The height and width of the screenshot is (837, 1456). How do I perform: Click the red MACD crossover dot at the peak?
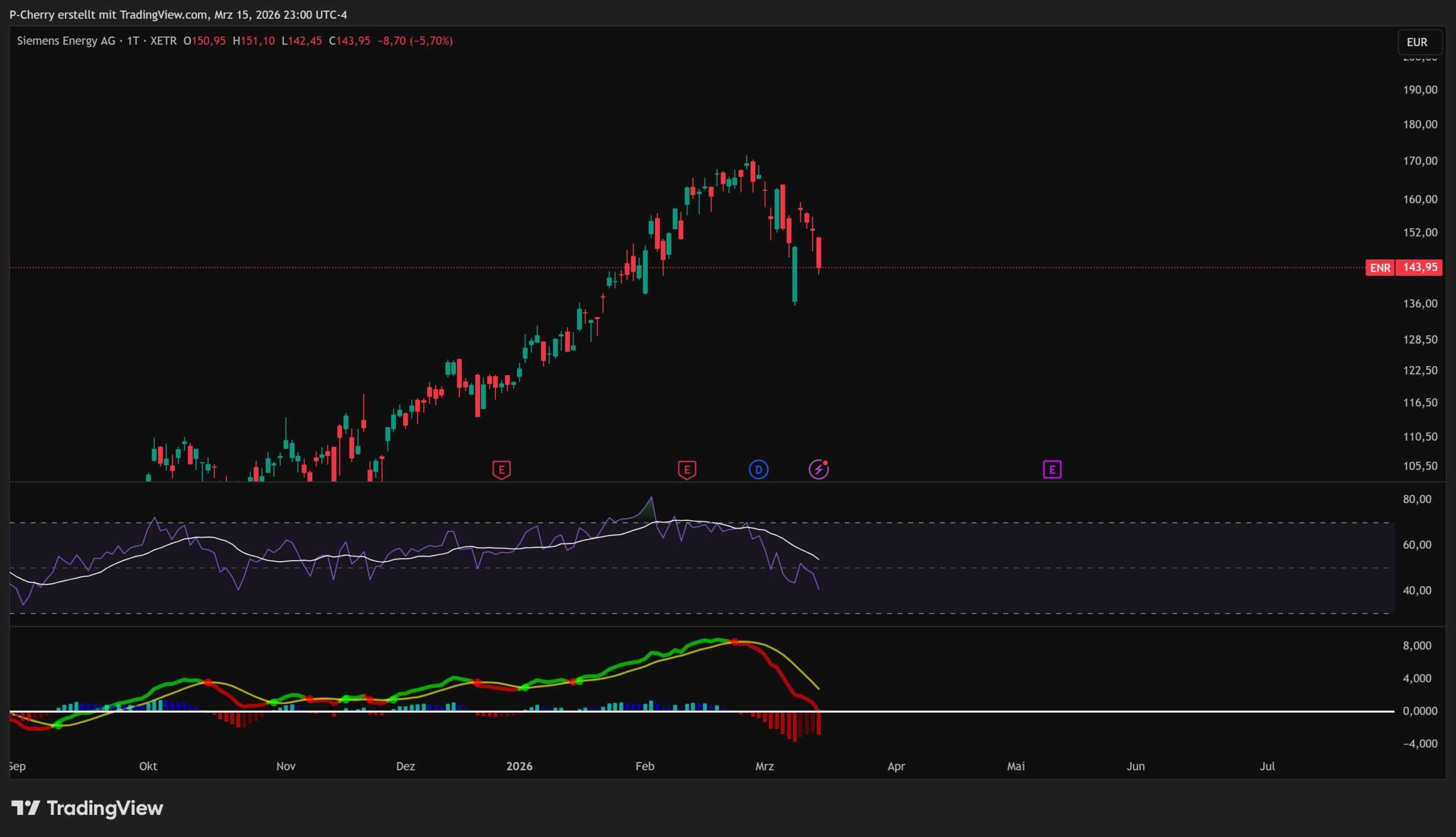tap(735, 641)
